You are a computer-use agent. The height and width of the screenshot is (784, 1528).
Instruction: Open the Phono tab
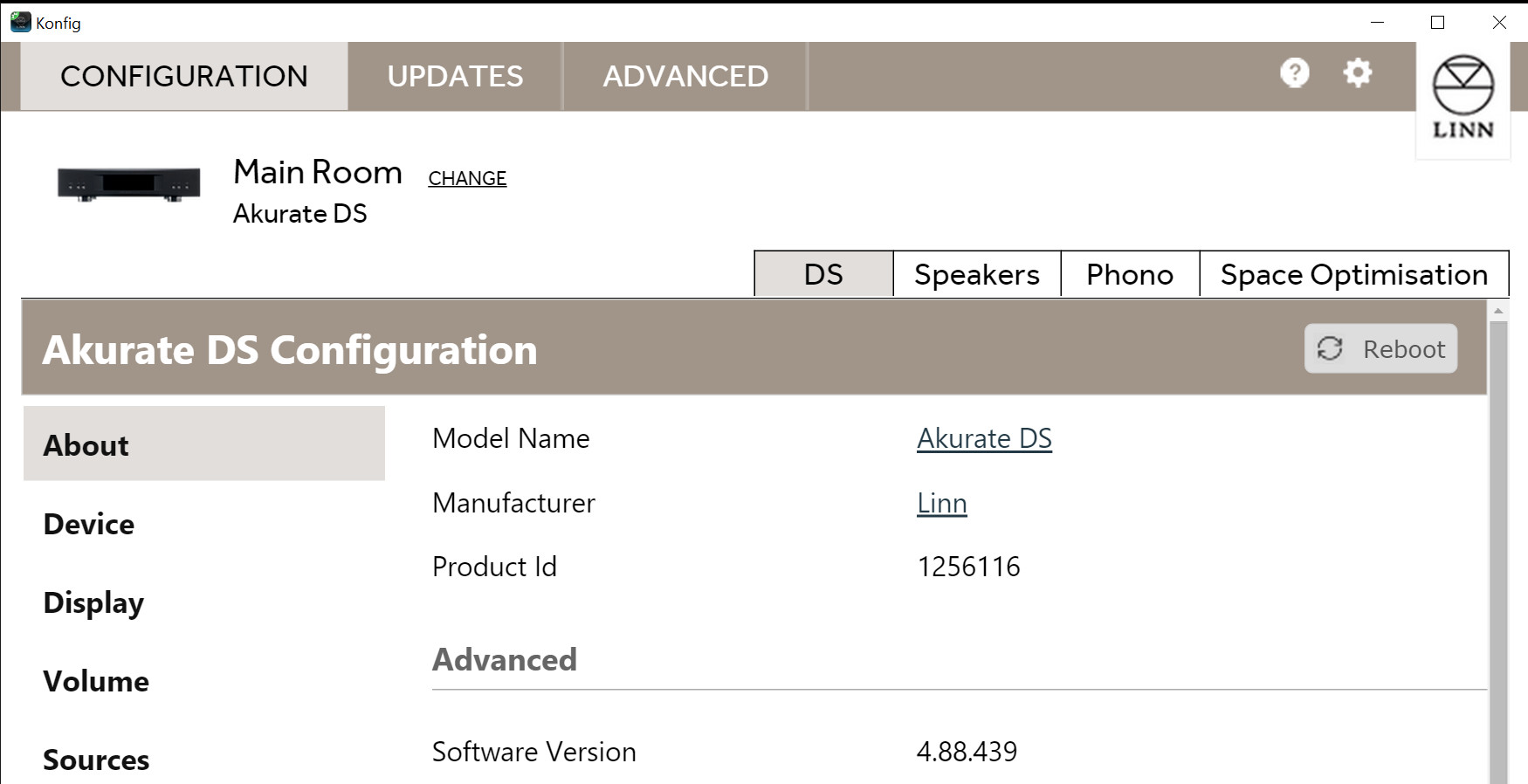(1130, 274)
